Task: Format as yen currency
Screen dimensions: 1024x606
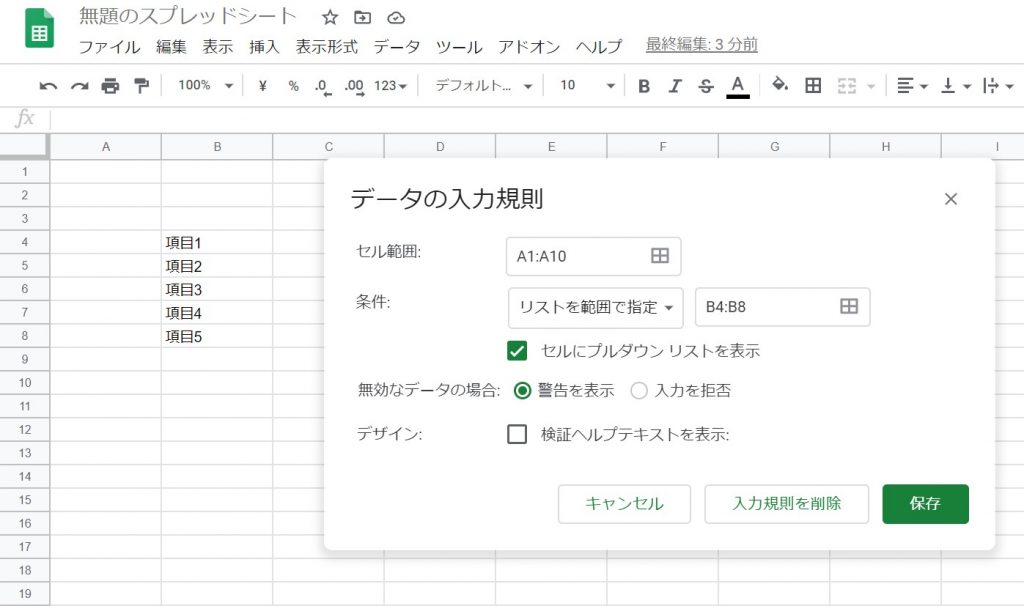Action: coord(263,86)
